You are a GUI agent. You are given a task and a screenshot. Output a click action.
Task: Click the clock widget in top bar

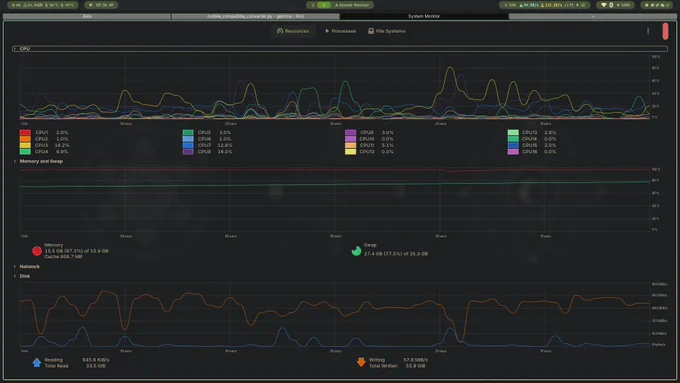click(101, 5)
